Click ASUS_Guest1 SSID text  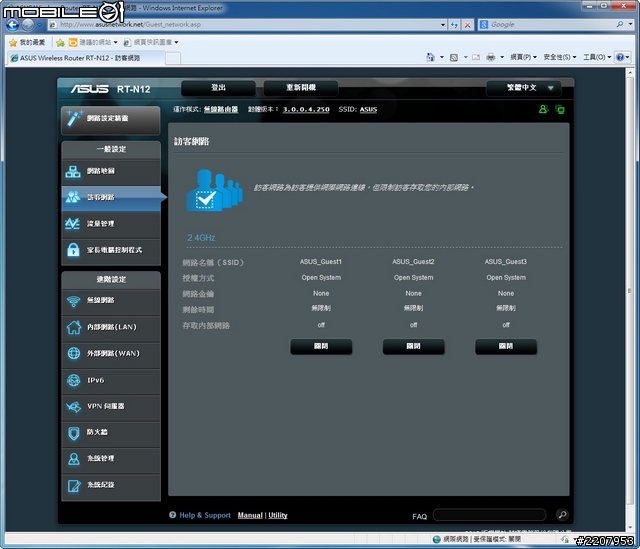(x=321, y=262)
